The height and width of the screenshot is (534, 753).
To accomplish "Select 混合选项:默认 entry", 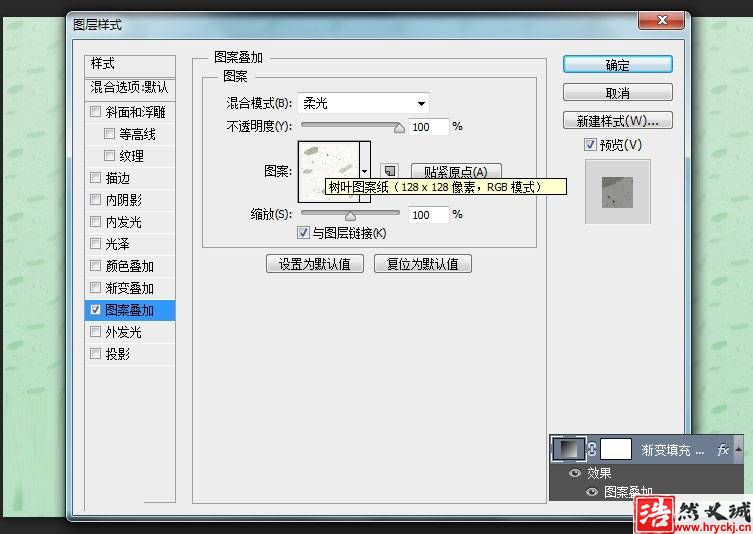I will pos(130,88).
